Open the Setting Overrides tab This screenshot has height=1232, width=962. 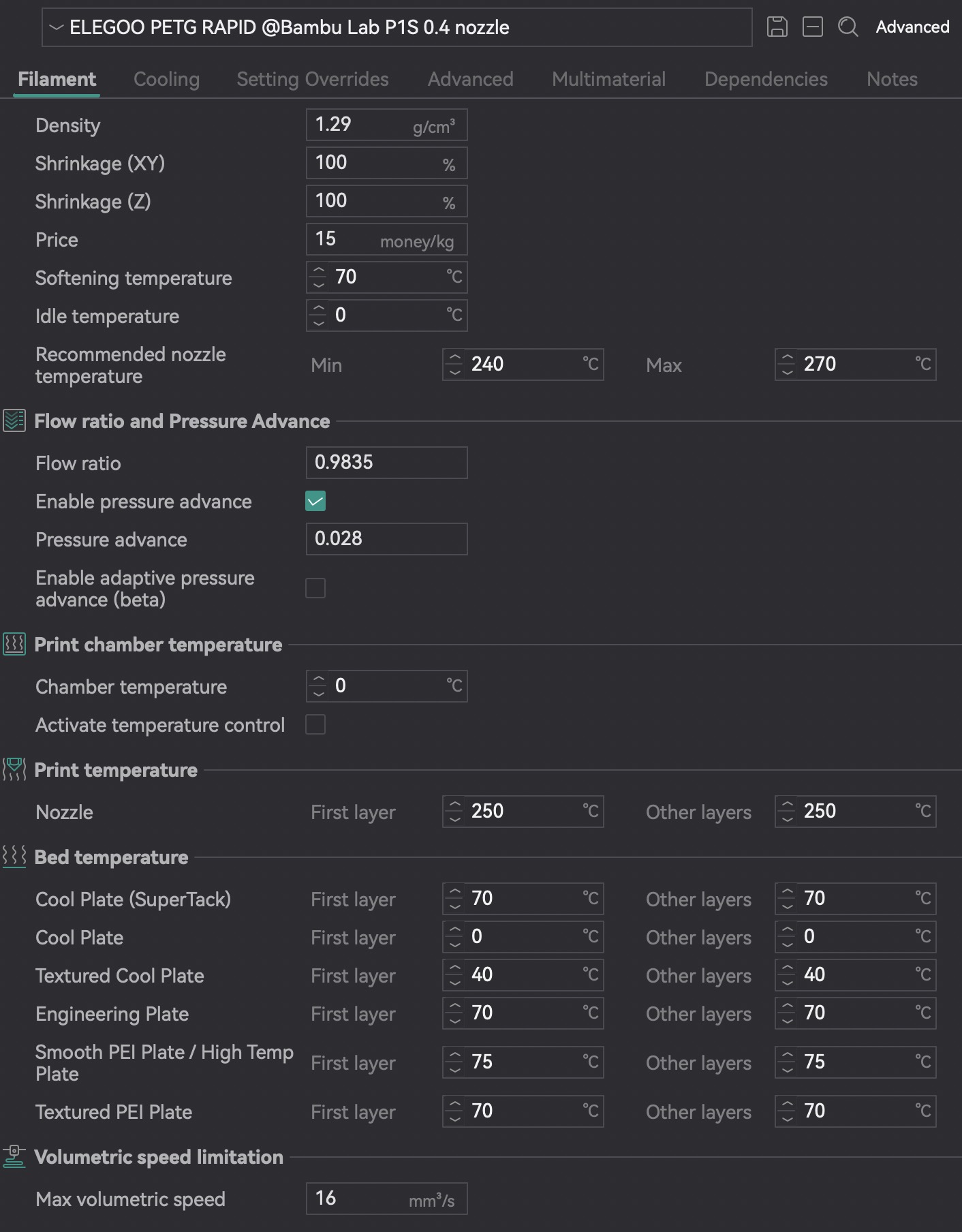click(313, 79)
